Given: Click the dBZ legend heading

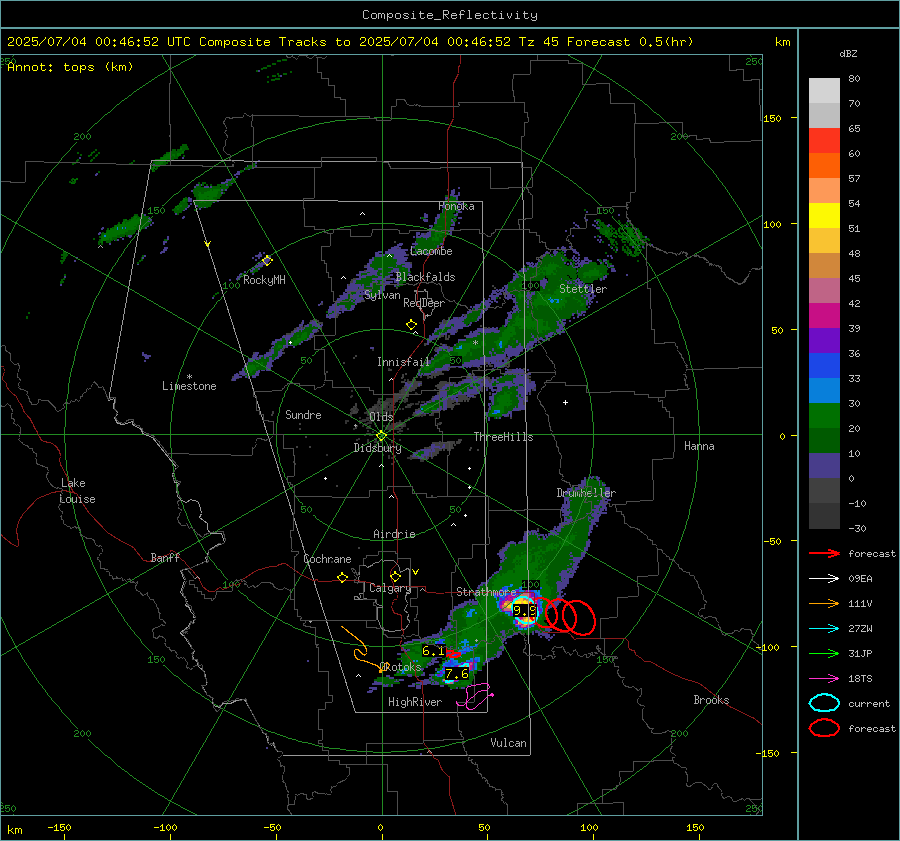Looking at the screenshot, I should tap(848, 53).
